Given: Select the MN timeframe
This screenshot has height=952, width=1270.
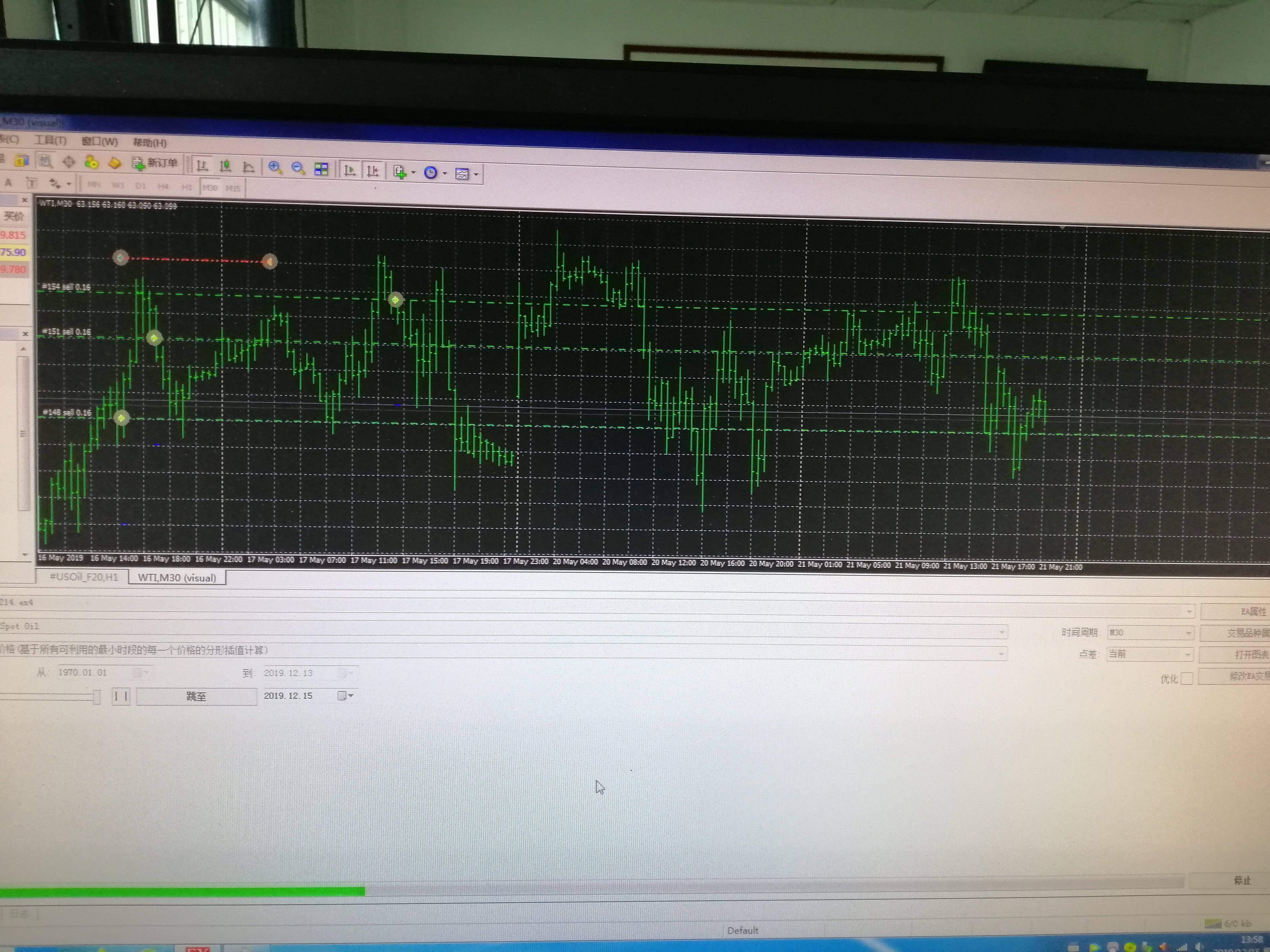Looking at the screenshot, I should click(94, 185).
